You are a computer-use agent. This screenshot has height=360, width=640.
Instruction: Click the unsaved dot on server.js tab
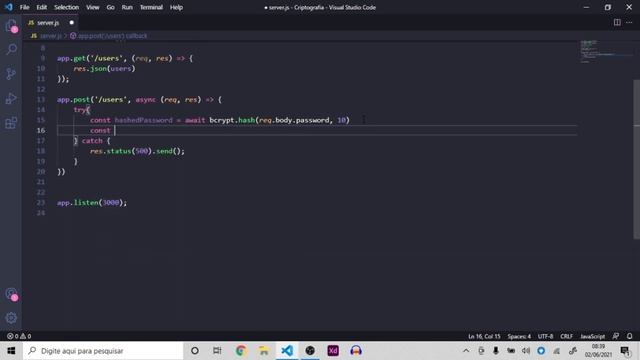point(72,23)
